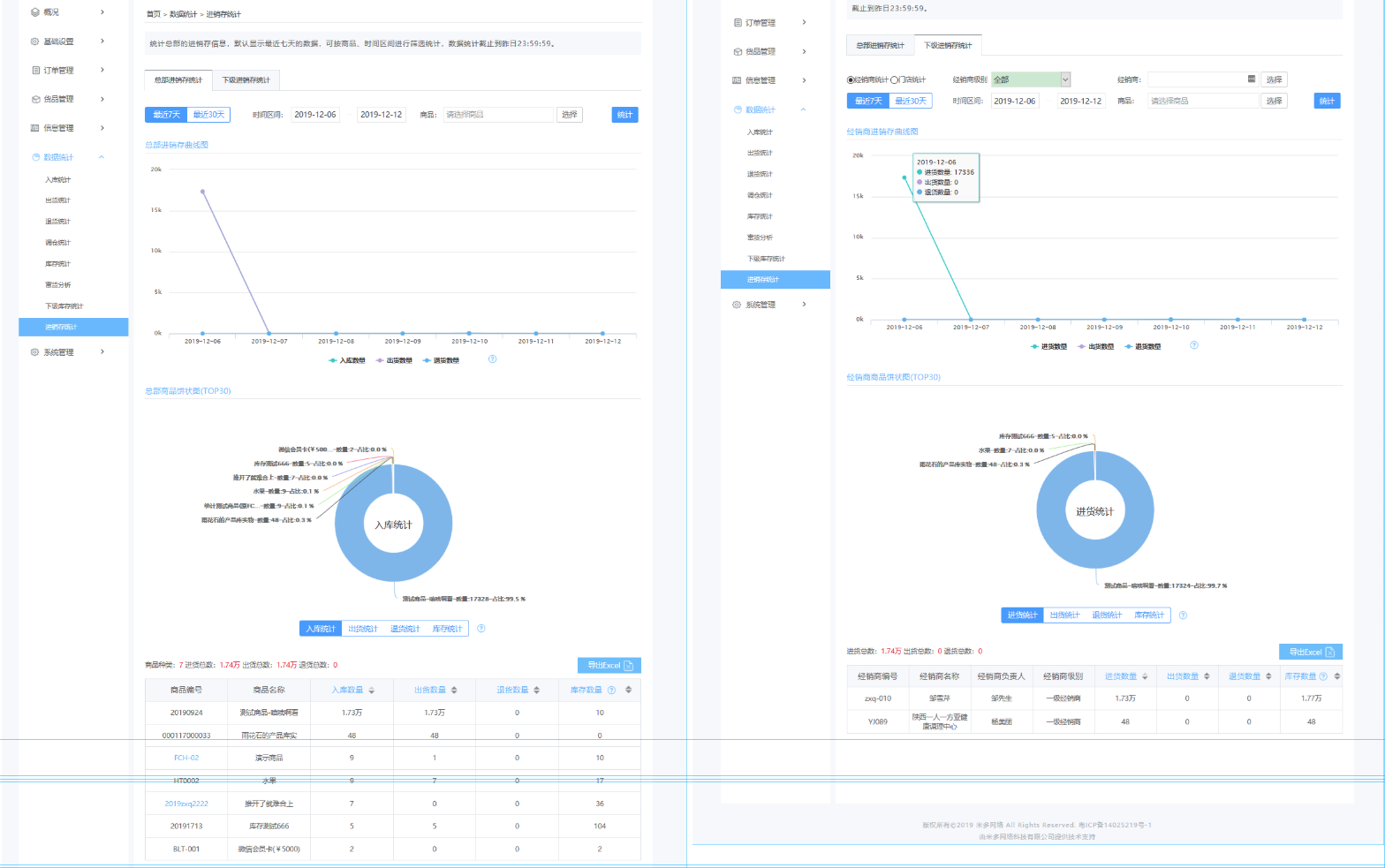Toggle 退货数量 legend series on right chart
This screenshot has height=868, width=1385.
[1142, 346]
